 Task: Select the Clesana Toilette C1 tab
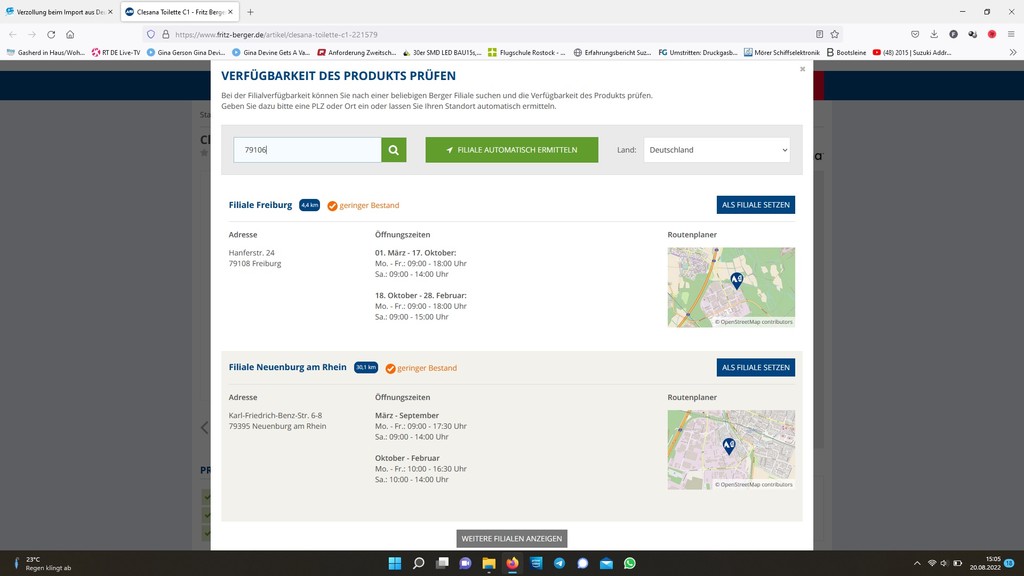coord(179,12)
